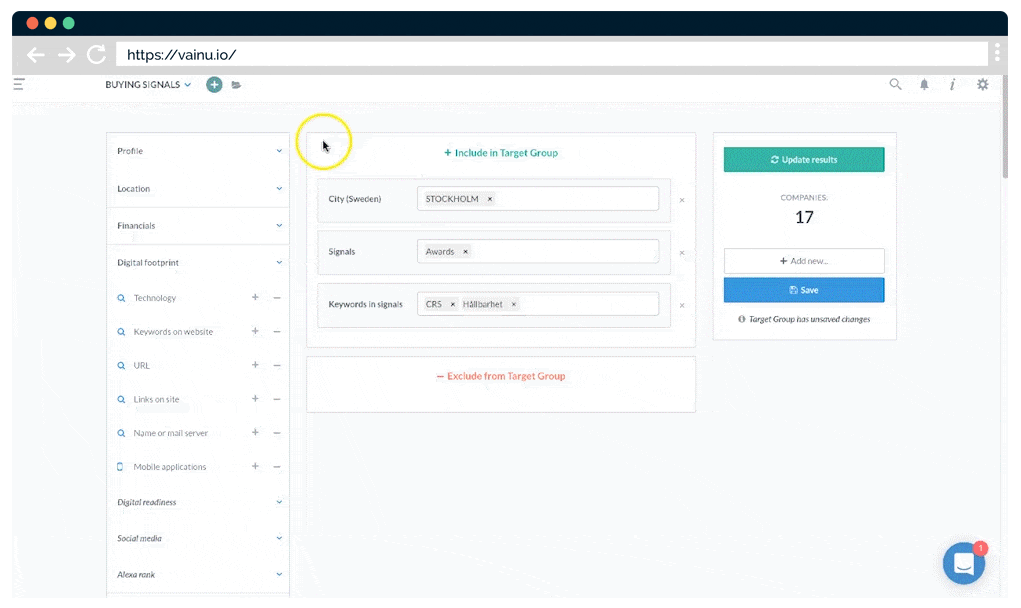Open the hamburger menu icon
Image resolution: width=1021 pixels, height=608 pixels.
tap(18, 85)
